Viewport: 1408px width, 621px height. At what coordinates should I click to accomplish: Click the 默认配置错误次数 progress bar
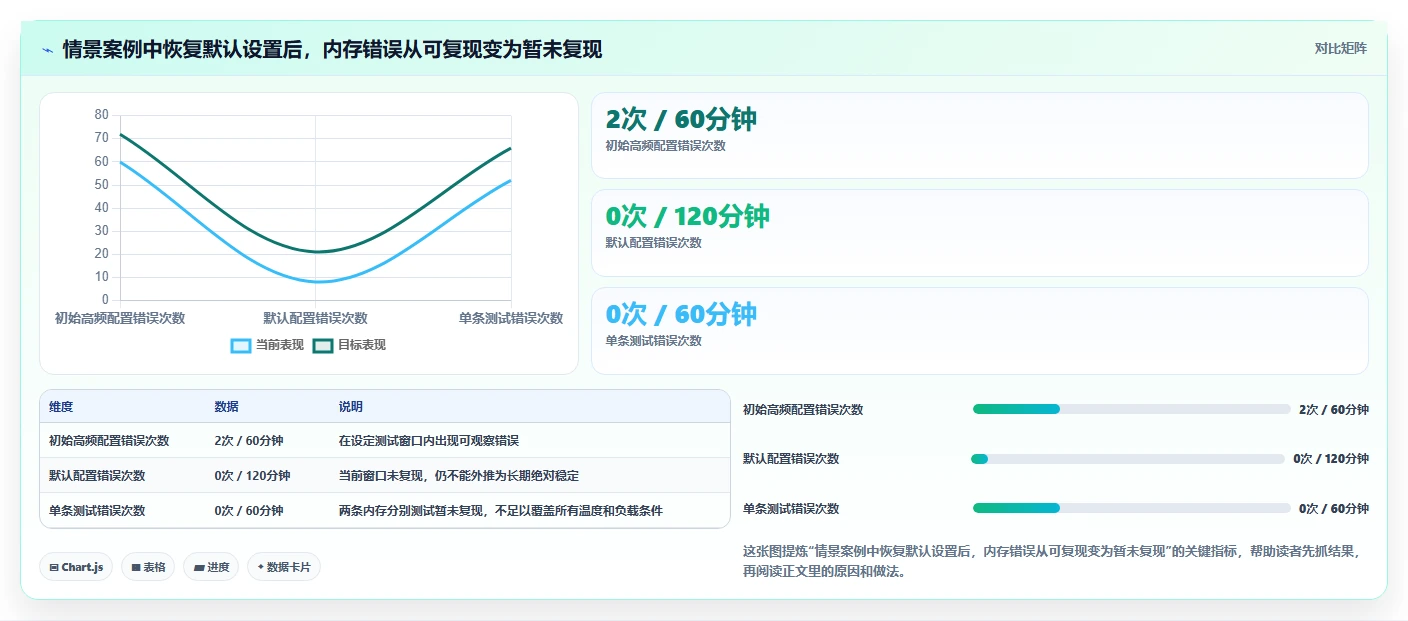tap(1128, 459)
